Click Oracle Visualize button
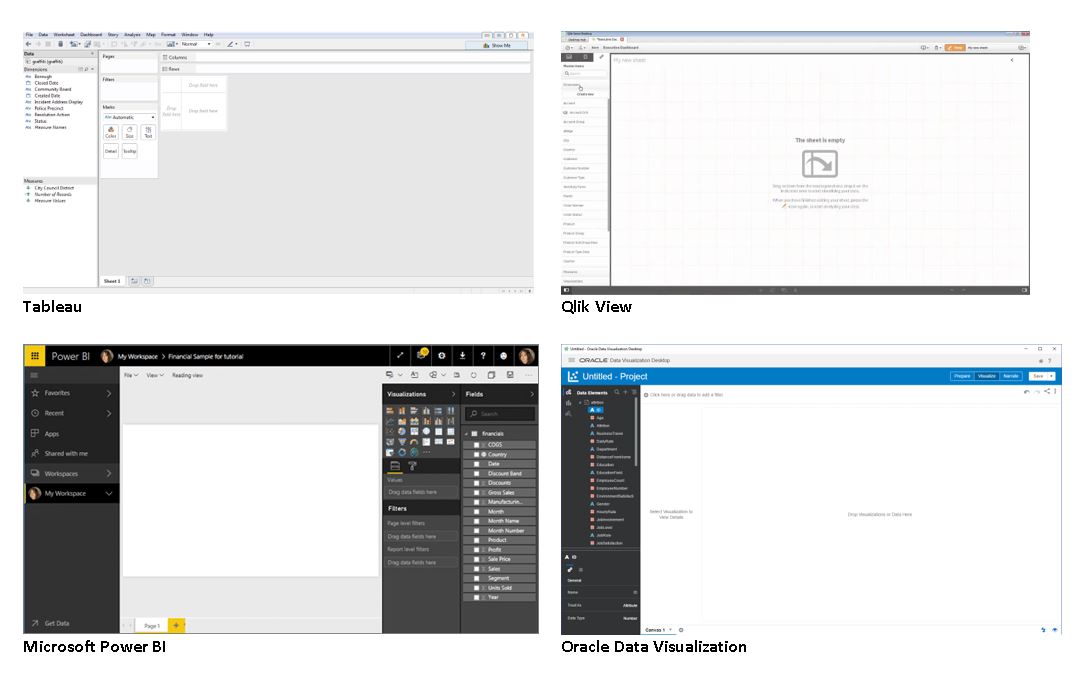 [x=986, y=376]
